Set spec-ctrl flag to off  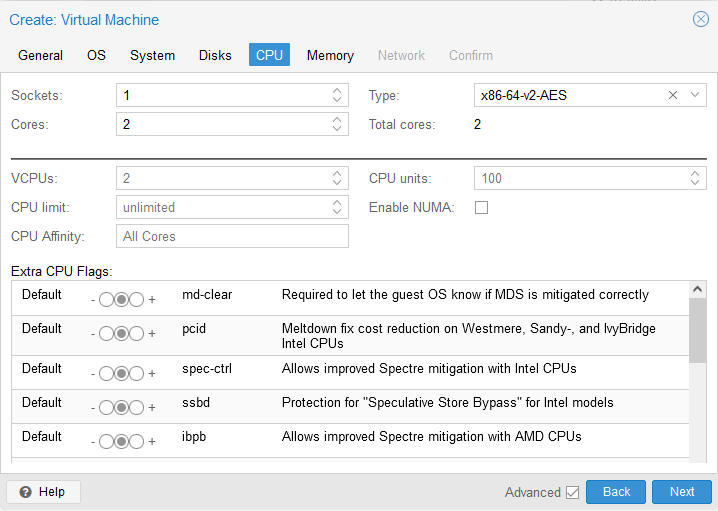click(106, 374)
